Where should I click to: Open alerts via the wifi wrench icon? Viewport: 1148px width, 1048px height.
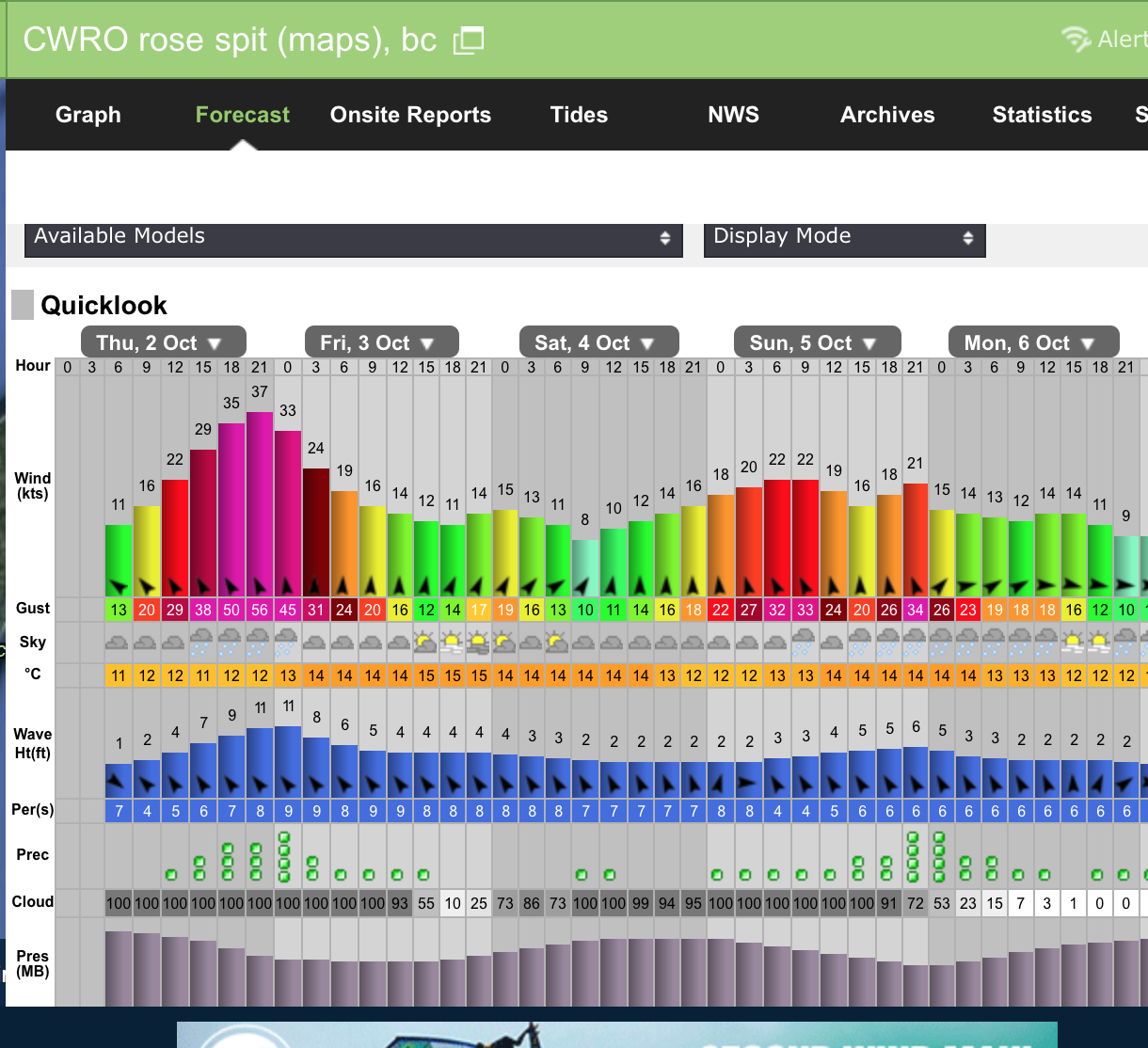tap(1076, 39)
